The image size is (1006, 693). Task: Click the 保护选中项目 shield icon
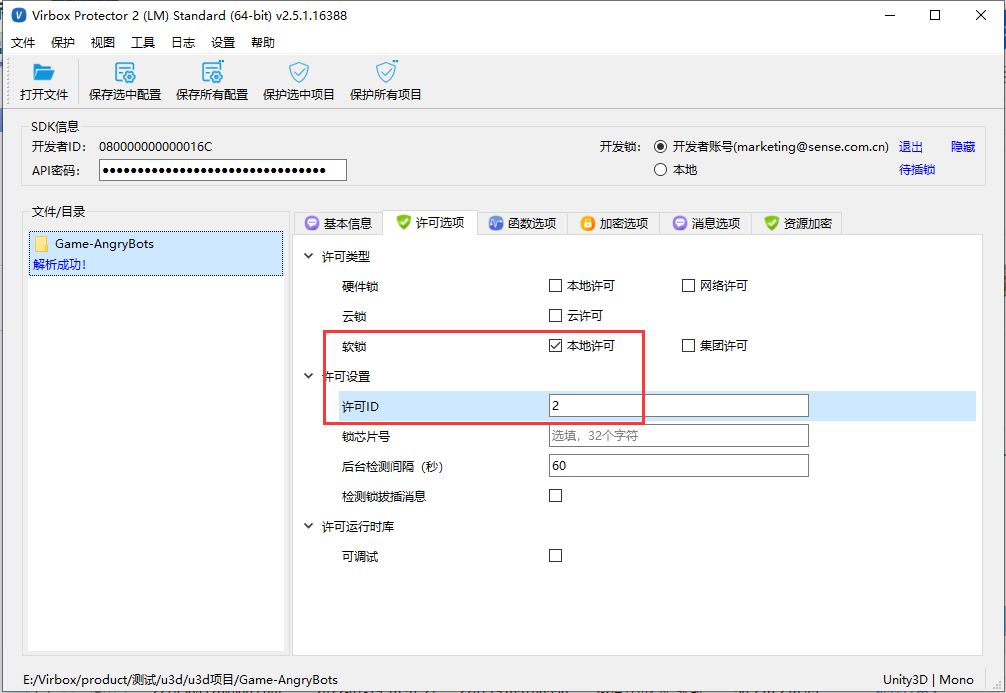[299, 72]
